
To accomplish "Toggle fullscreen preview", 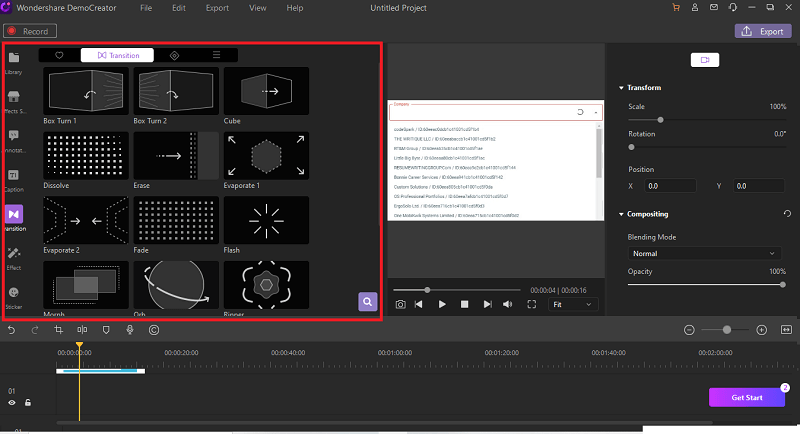I will (x=532, y=304).
